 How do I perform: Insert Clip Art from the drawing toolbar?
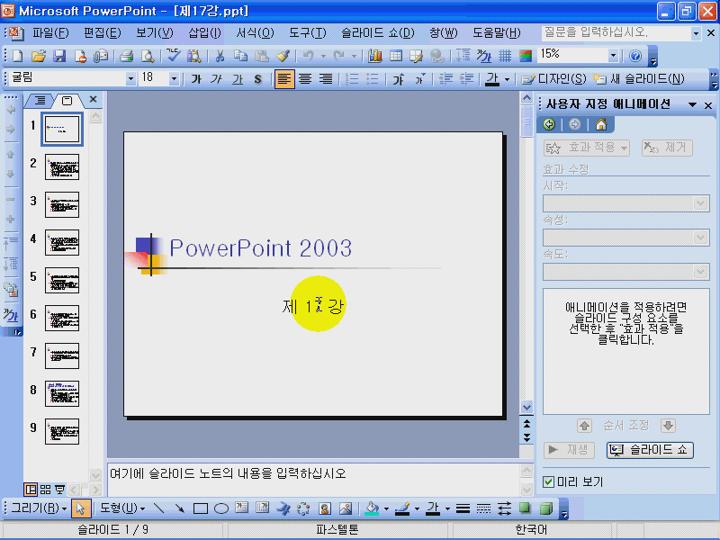click(x=325, y=508)
